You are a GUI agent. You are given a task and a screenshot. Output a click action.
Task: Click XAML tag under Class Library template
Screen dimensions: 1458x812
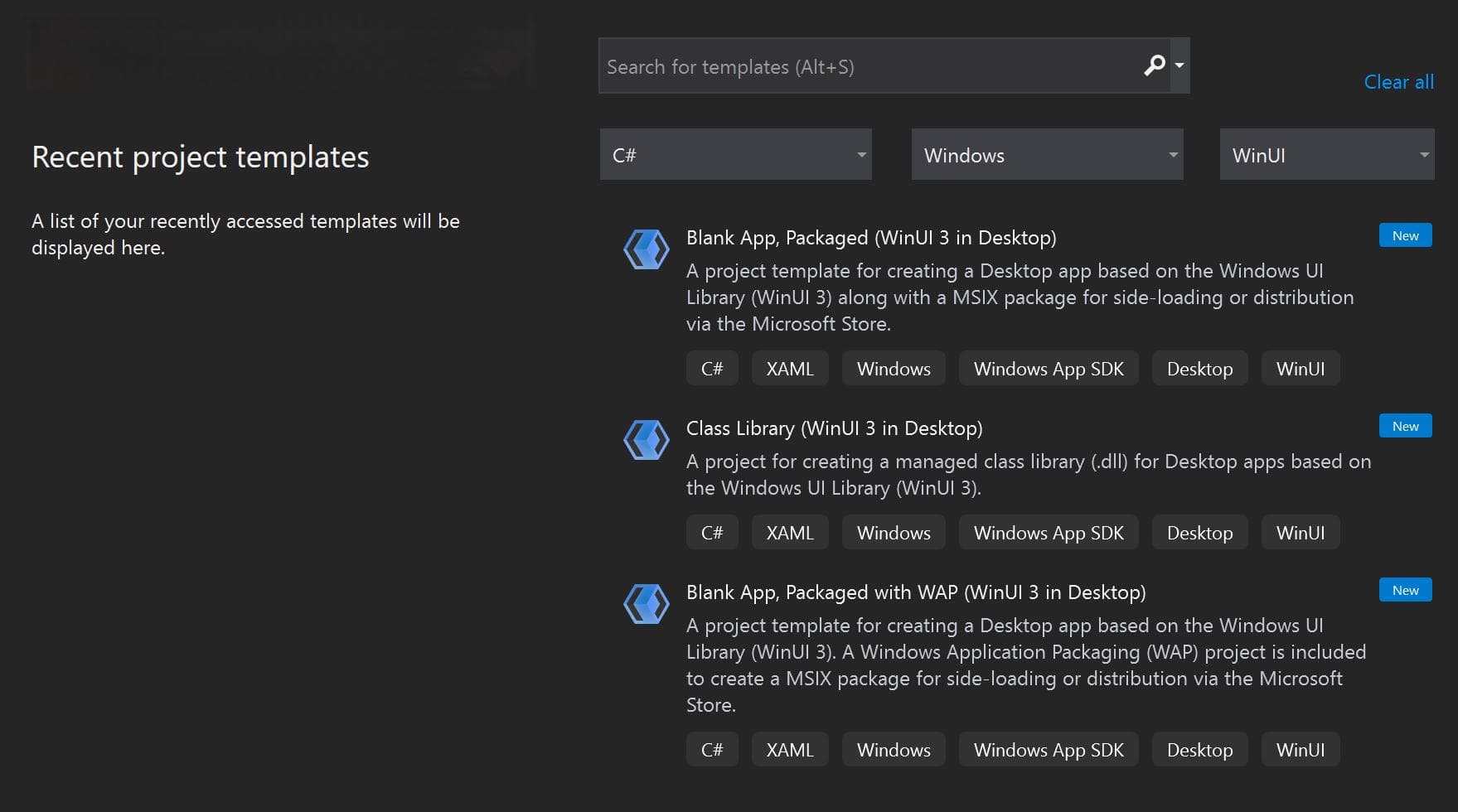[790, 533]
